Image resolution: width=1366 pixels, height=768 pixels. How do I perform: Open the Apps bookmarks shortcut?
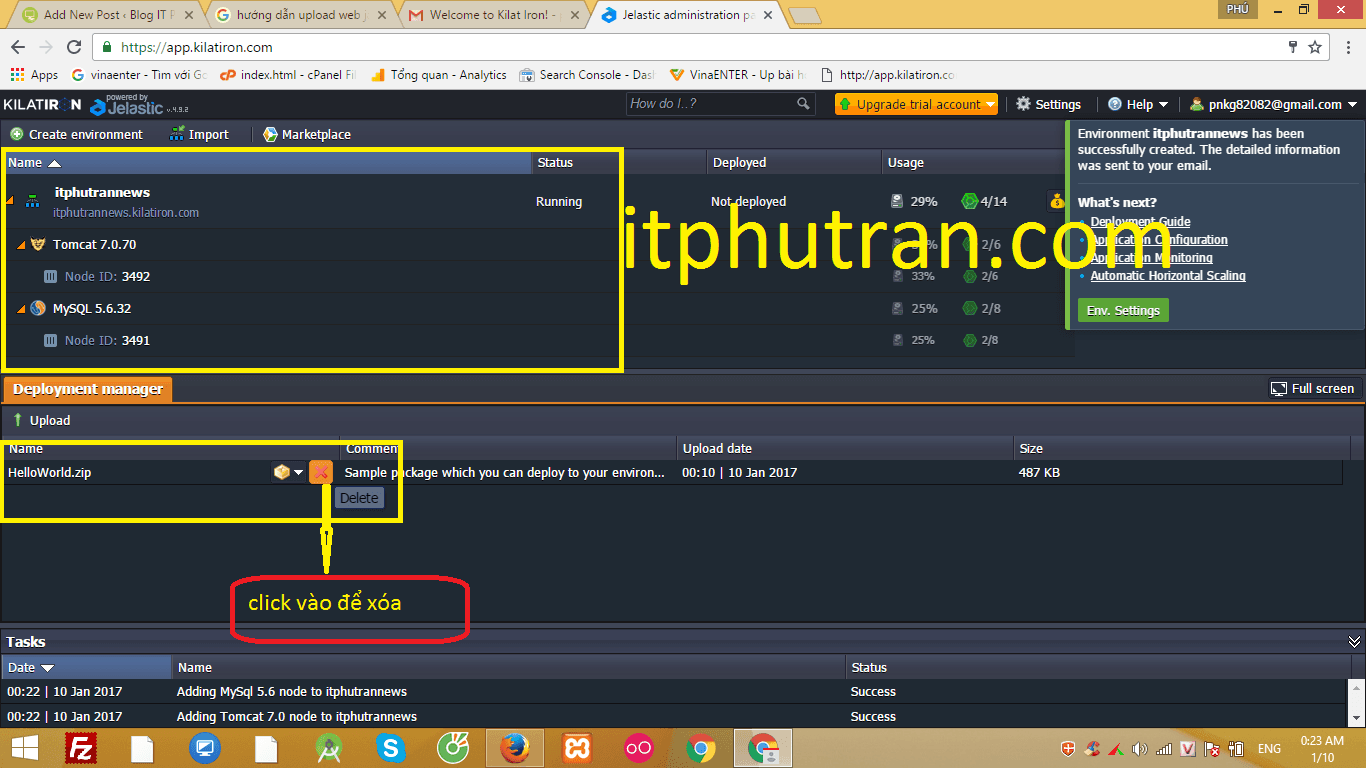35,75
